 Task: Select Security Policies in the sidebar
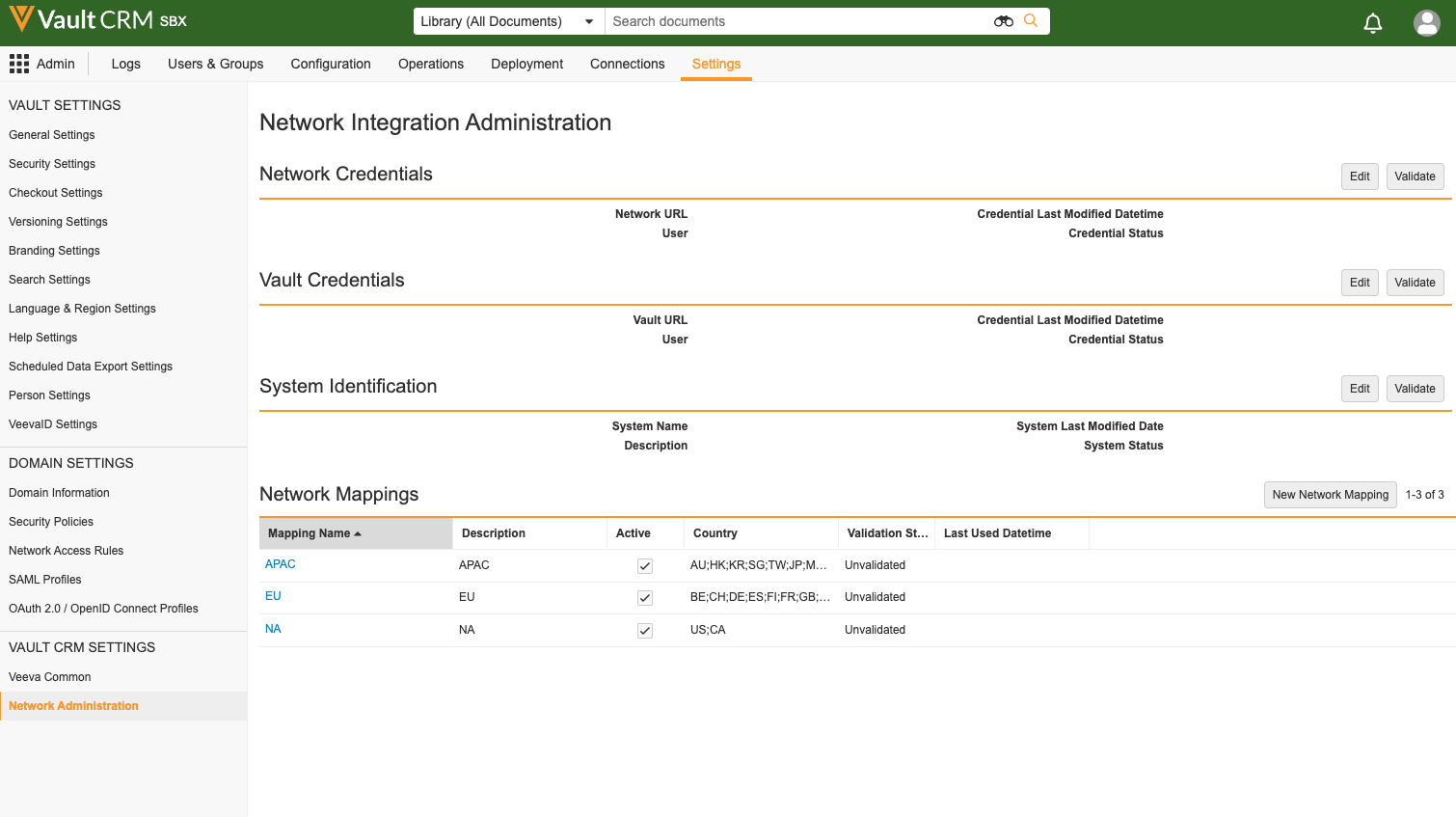point(51,522)
